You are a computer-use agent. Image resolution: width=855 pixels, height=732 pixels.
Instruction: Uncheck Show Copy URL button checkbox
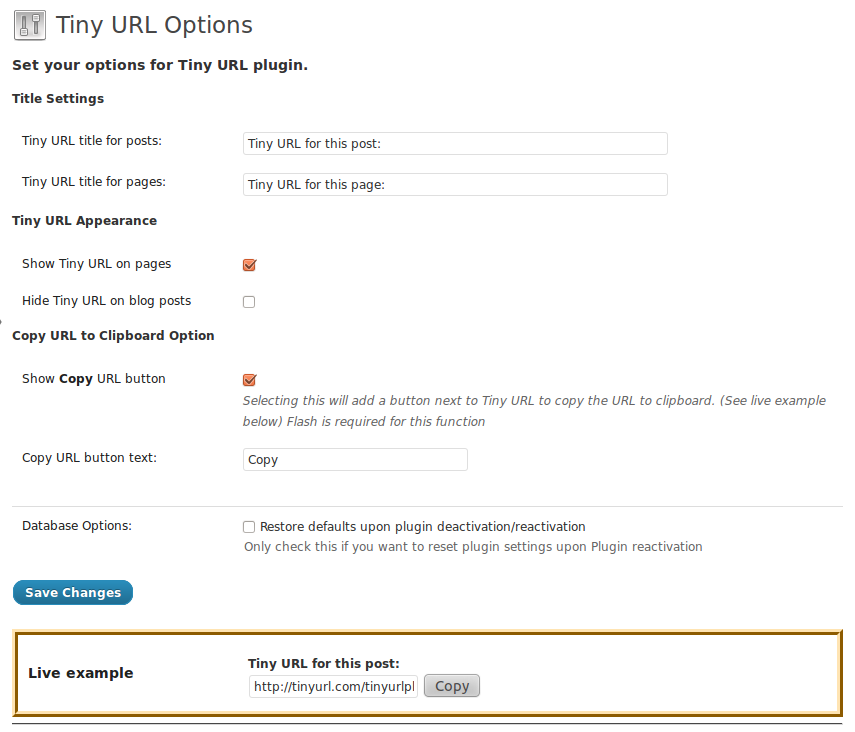[249, 380]
